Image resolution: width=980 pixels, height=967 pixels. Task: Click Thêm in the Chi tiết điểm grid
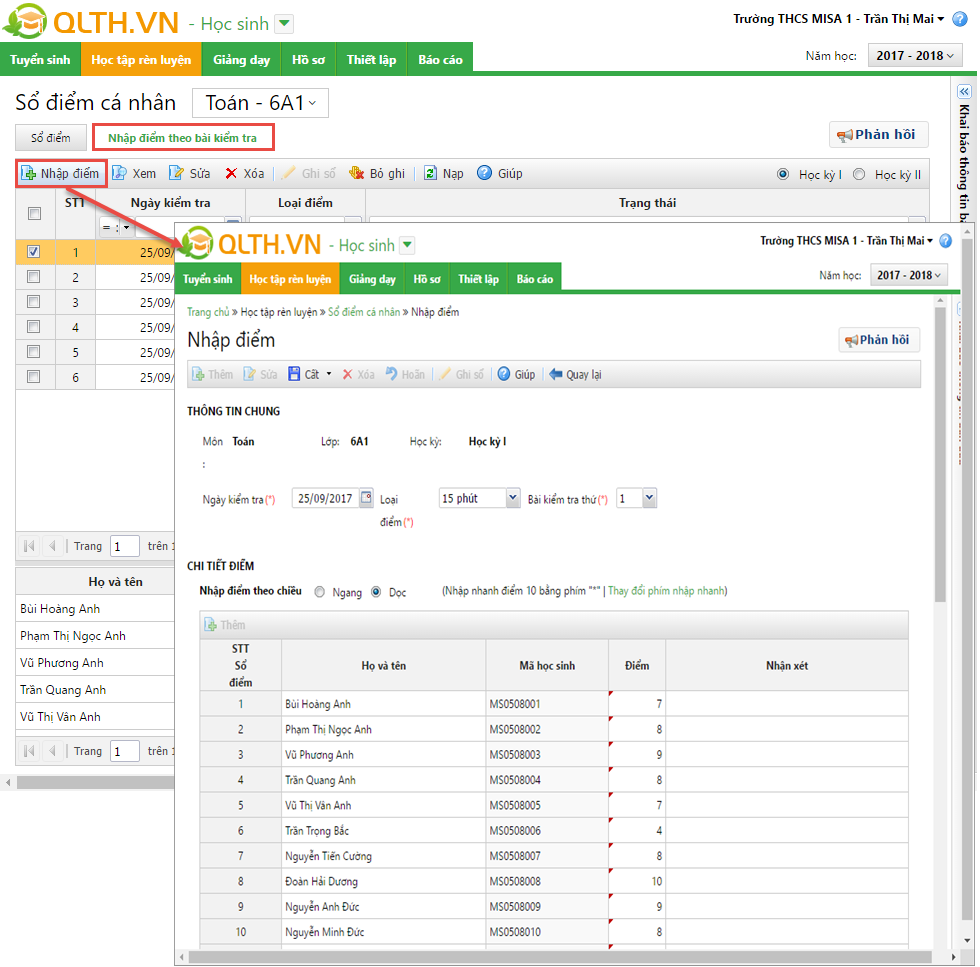point(224,624)
